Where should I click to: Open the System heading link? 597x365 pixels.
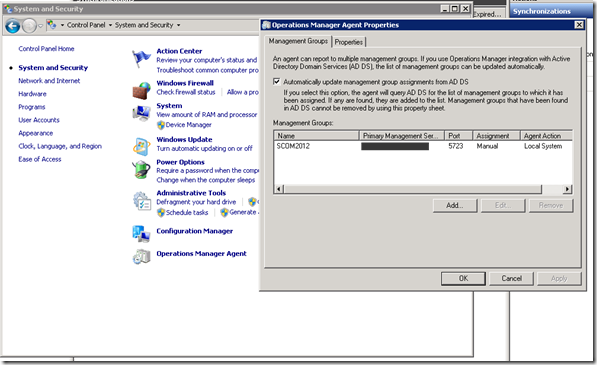click(x=169, y=105)
